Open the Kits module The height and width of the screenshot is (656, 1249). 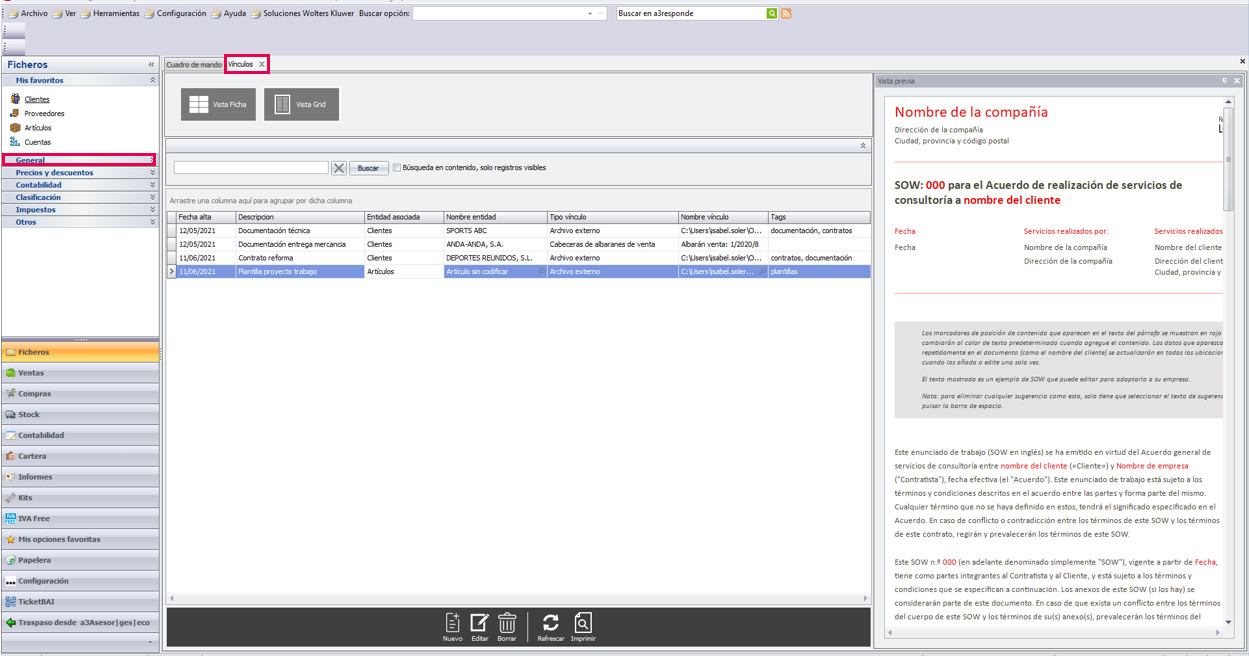point(80,497)
